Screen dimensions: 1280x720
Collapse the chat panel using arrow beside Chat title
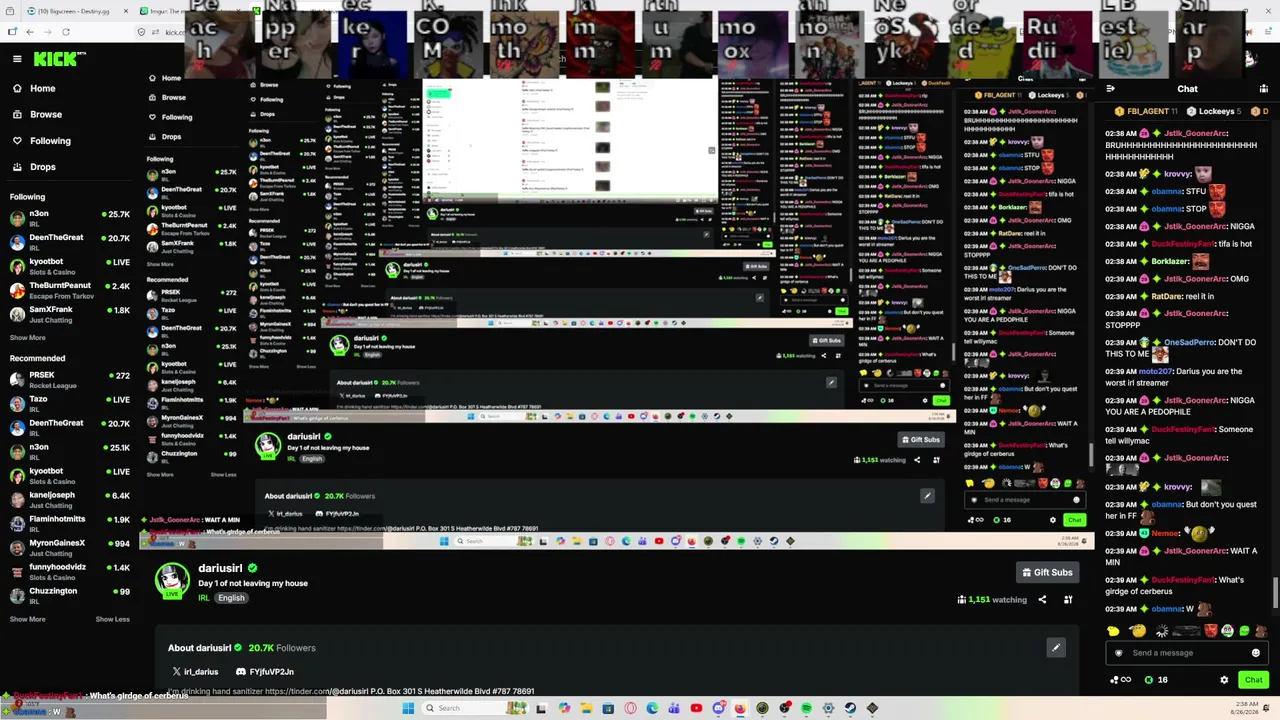1110,89
